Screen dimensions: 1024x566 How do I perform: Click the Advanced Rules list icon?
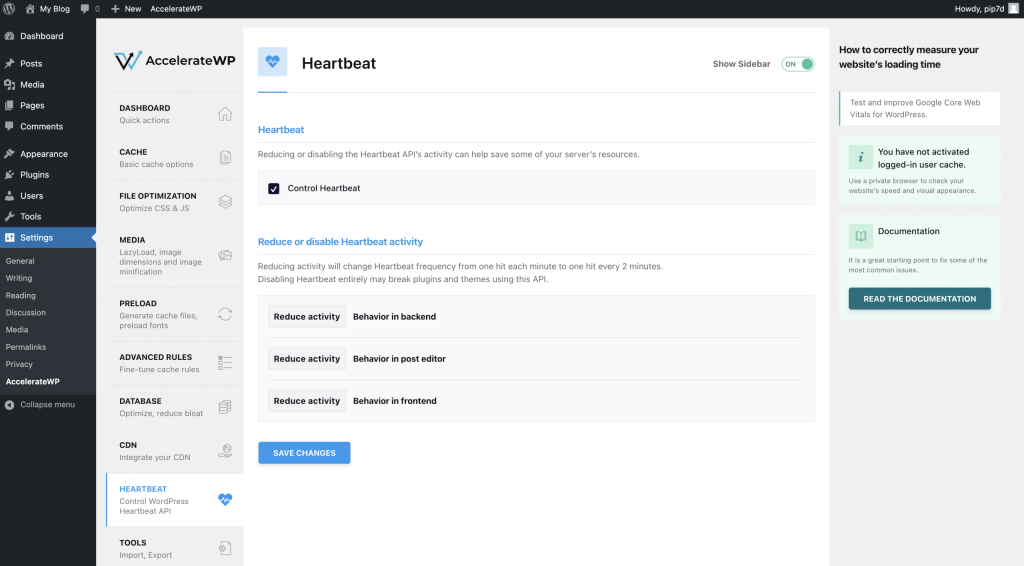click(x=225, y=363)
